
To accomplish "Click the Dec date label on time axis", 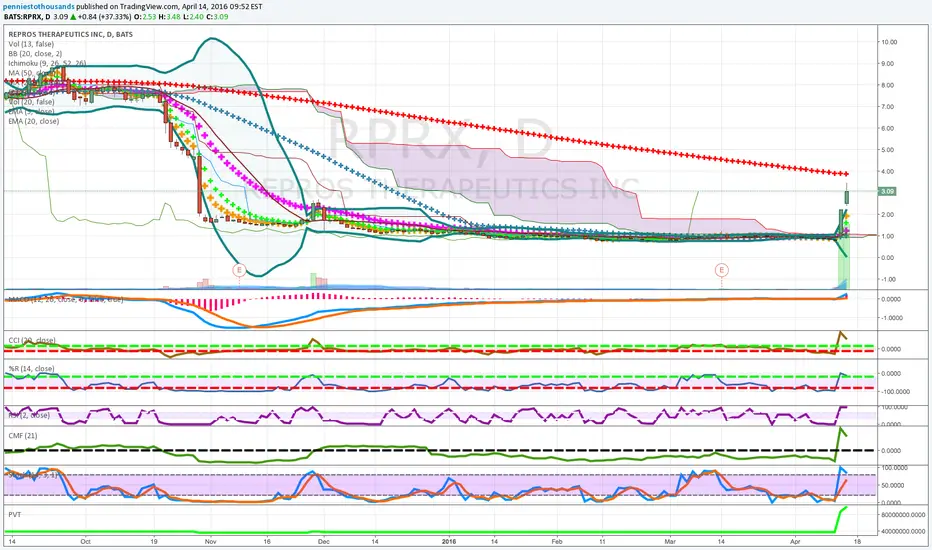I will click(x=324, y=542).
